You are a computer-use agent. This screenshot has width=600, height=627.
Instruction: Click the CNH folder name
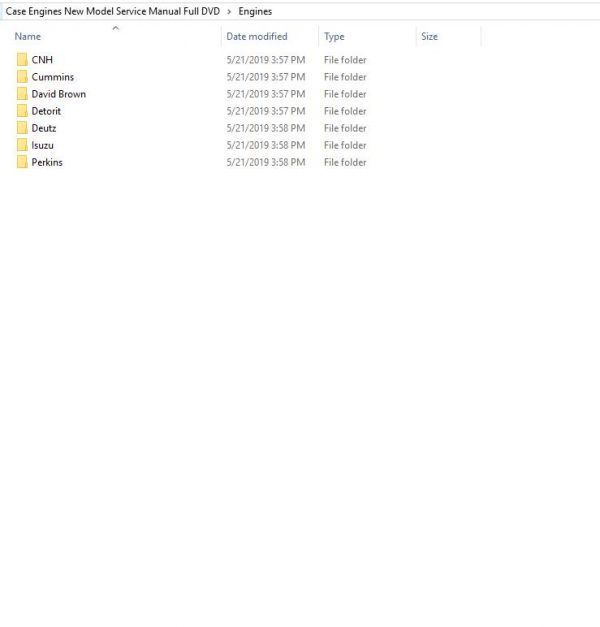pos(42,60)
